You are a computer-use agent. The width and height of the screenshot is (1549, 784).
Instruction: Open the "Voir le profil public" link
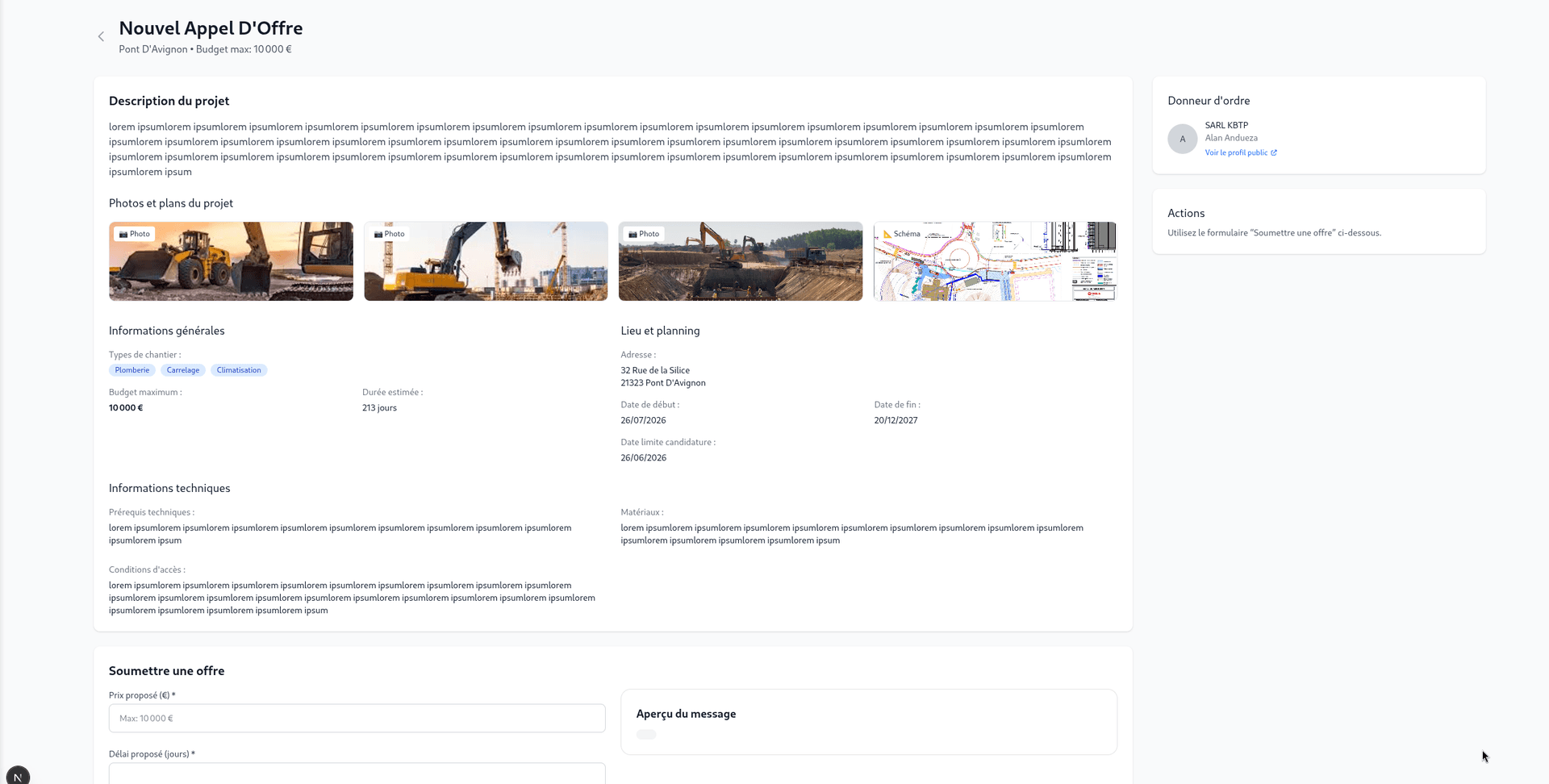click(x=1235, y=152)
